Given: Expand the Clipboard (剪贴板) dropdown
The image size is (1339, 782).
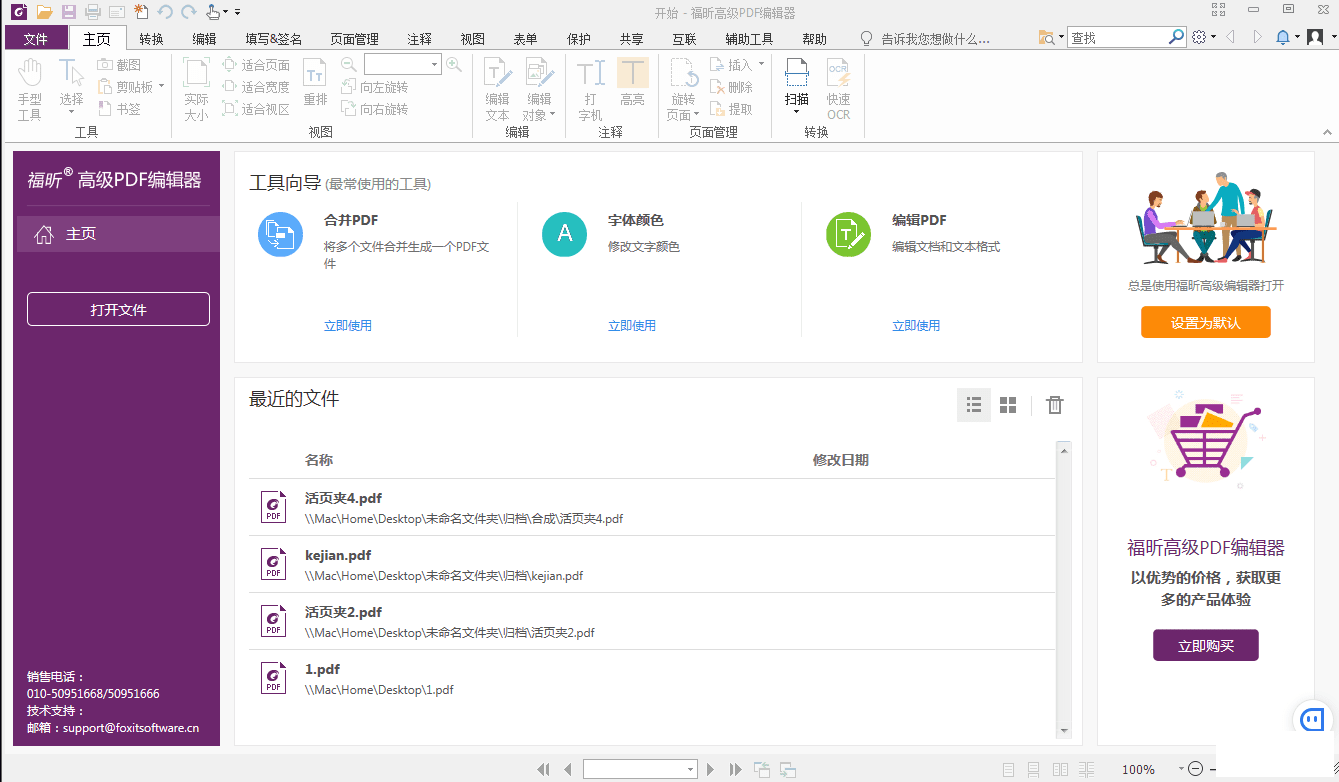Looking at the screenshot, I should [x=161, y=87].
